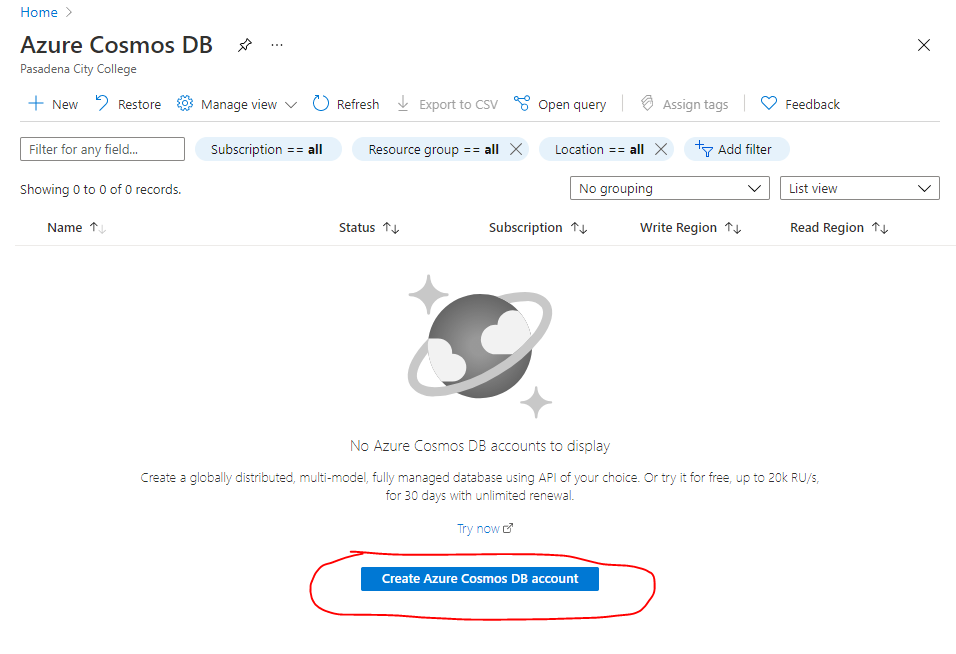Open the No grouping dropdown

tap(670, 188)
